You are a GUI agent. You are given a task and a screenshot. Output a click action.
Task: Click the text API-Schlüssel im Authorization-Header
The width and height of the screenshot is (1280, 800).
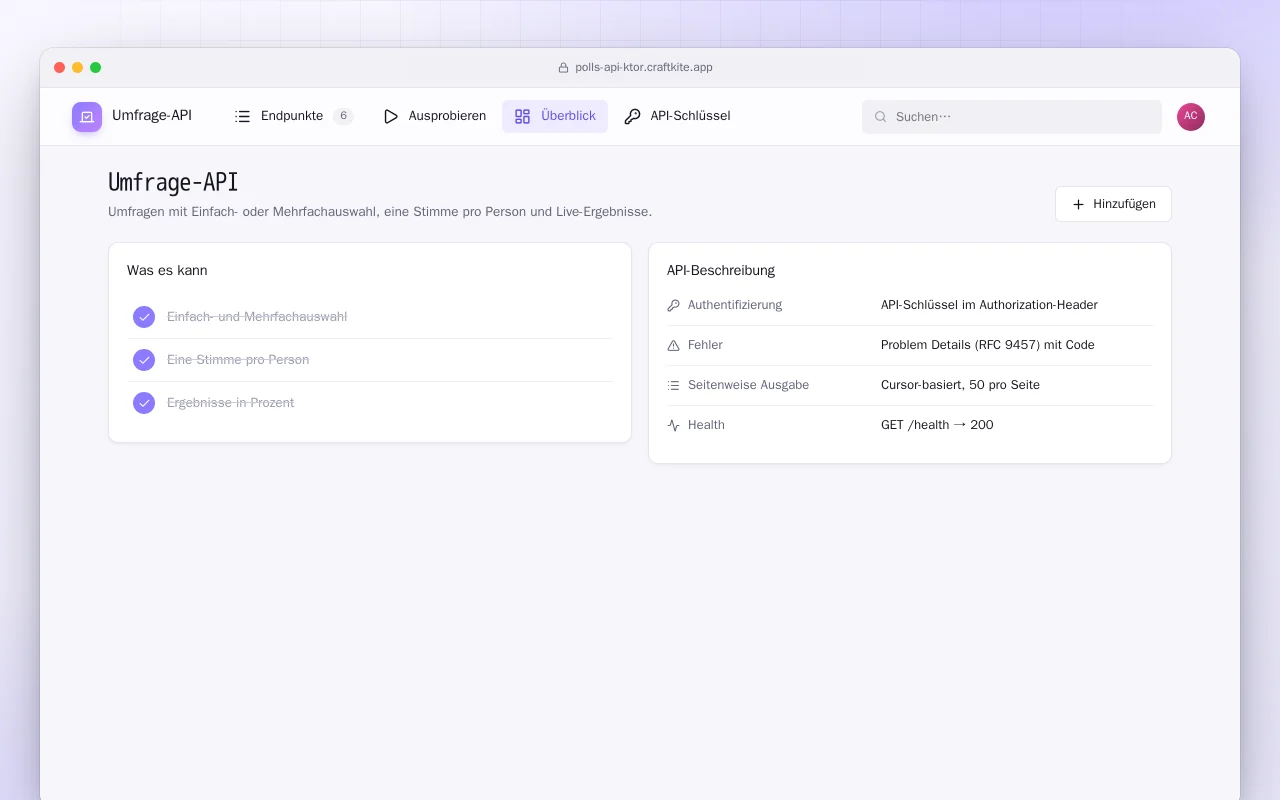[x=989, y=305]
